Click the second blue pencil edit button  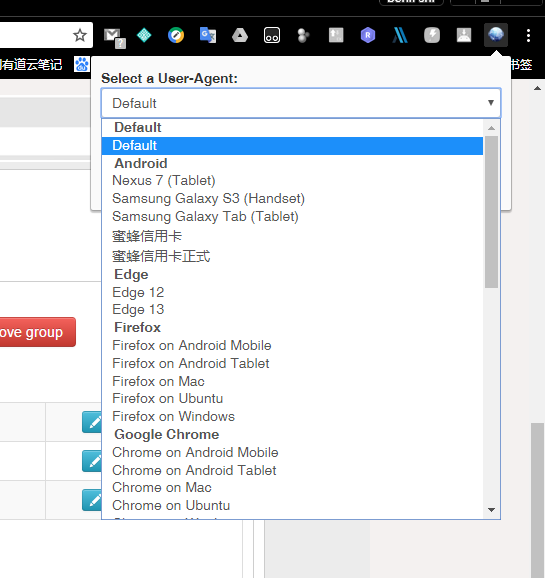(92, 461)
